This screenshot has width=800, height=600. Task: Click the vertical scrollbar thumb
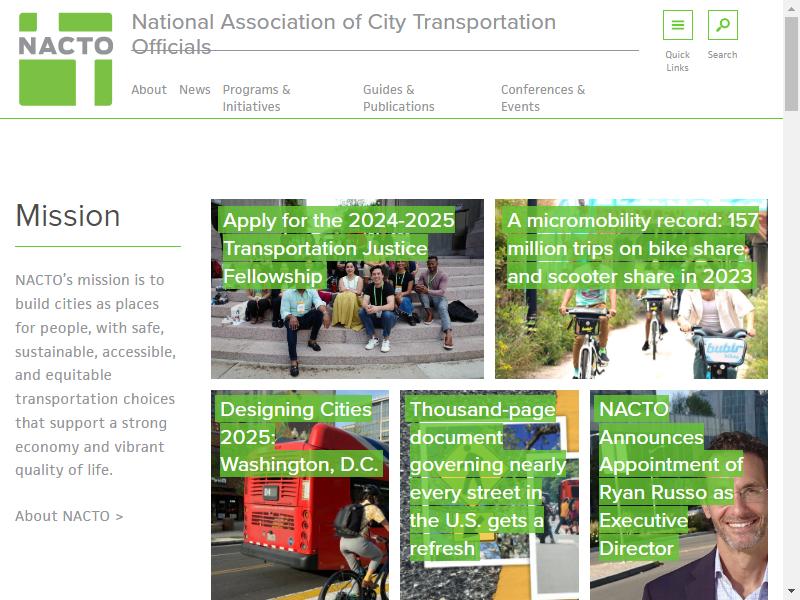[x=791, y=64]
